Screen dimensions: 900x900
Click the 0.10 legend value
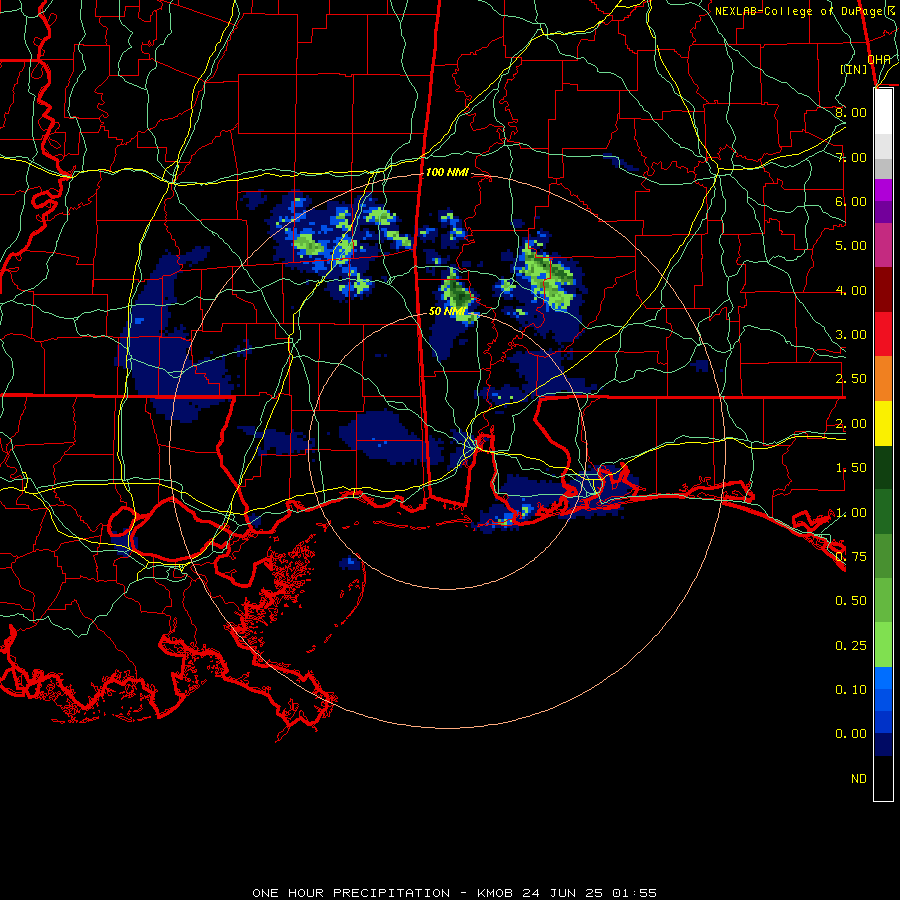851,690
